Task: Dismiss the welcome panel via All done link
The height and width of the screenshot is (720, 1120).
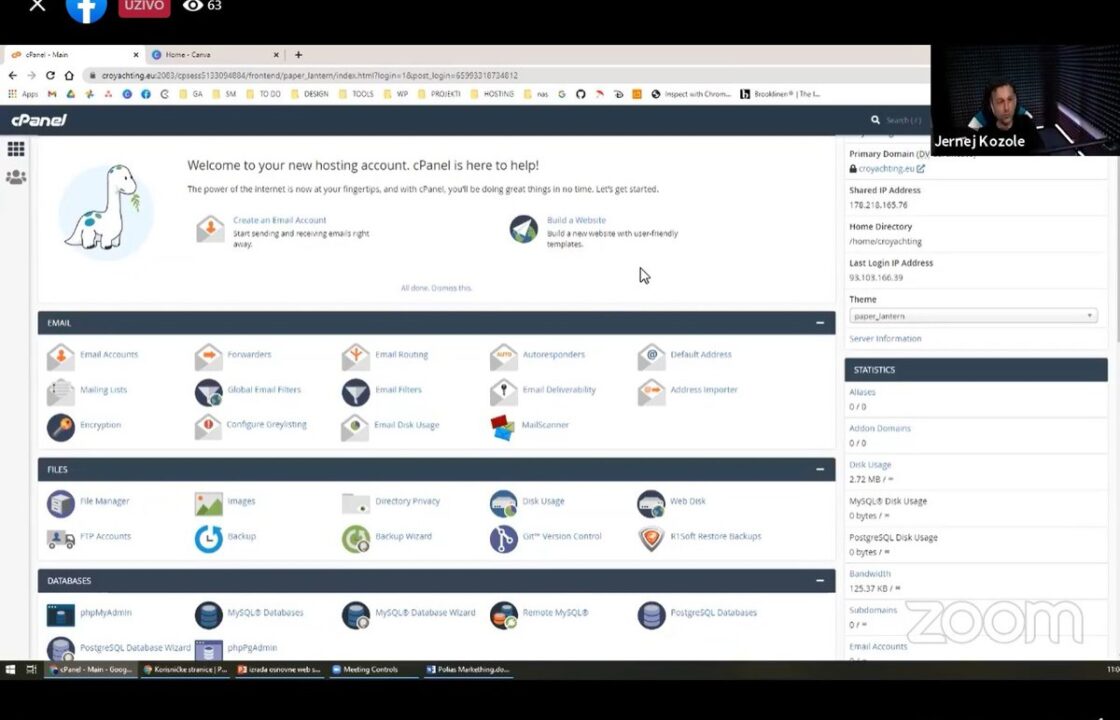Action: [436, 288]
